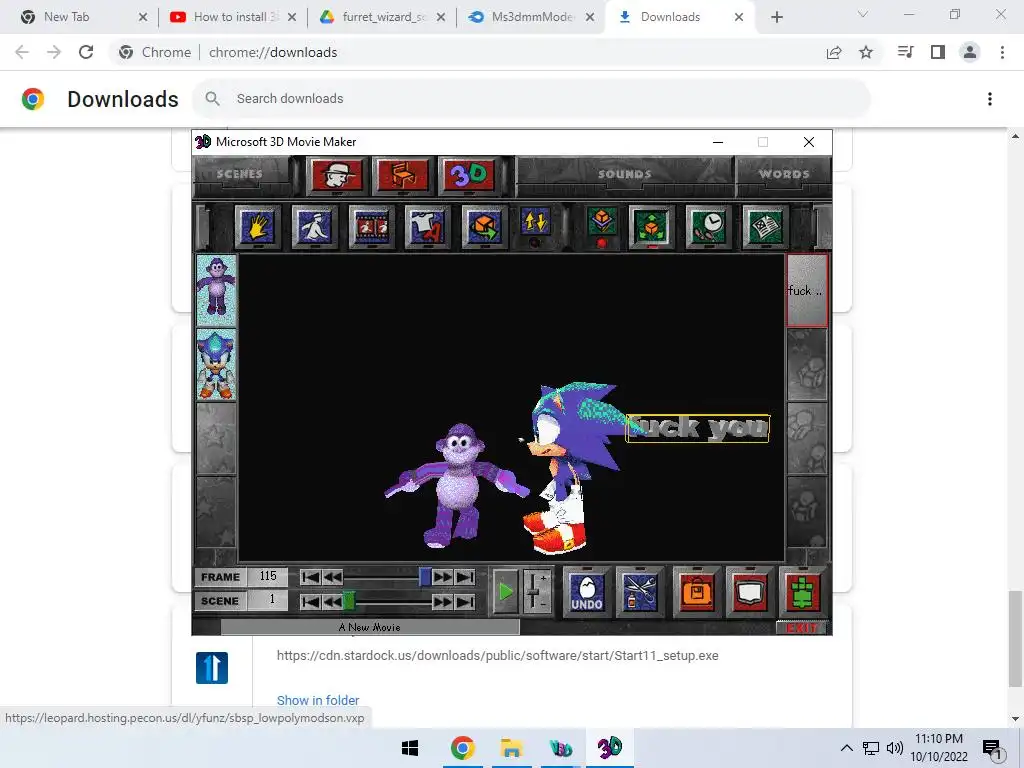Open Chrome profile avatar menu
This screenshot has width=1024, height=768.
[970, 52]
